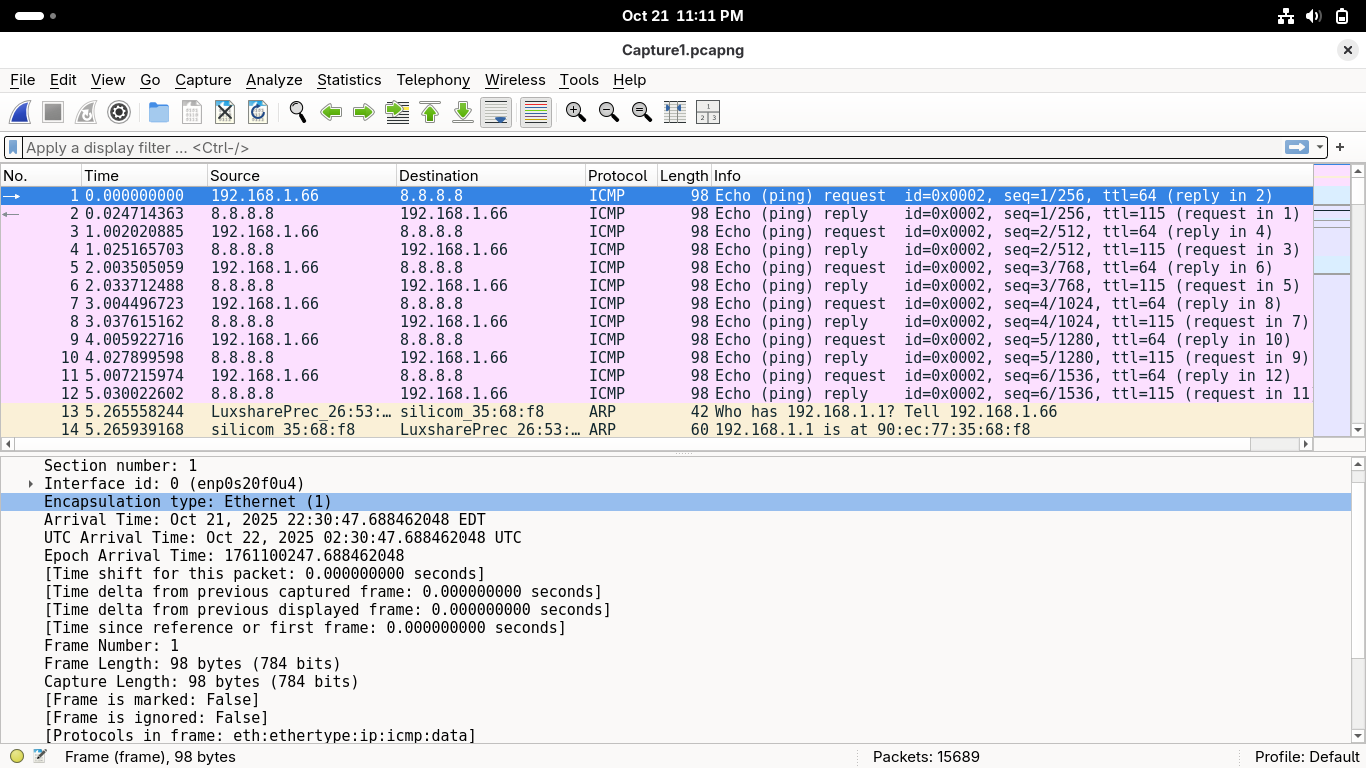1366x768 pixels.
Task: Open the Analyze menu
Action: (274, 80)
